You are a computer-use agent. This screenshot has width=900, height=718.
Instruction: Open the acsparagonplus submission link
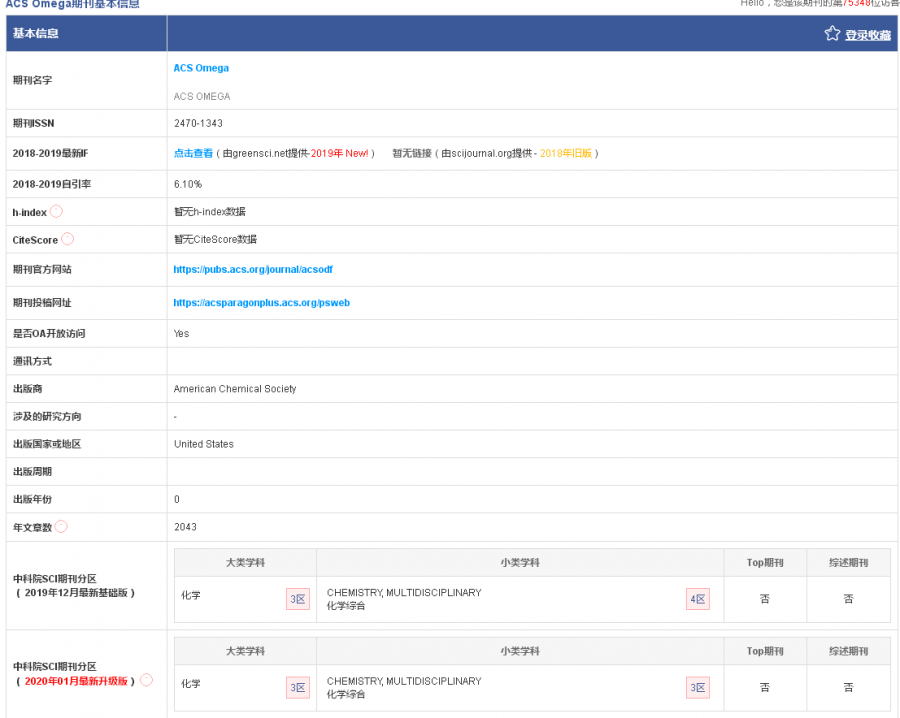[261, 303]
